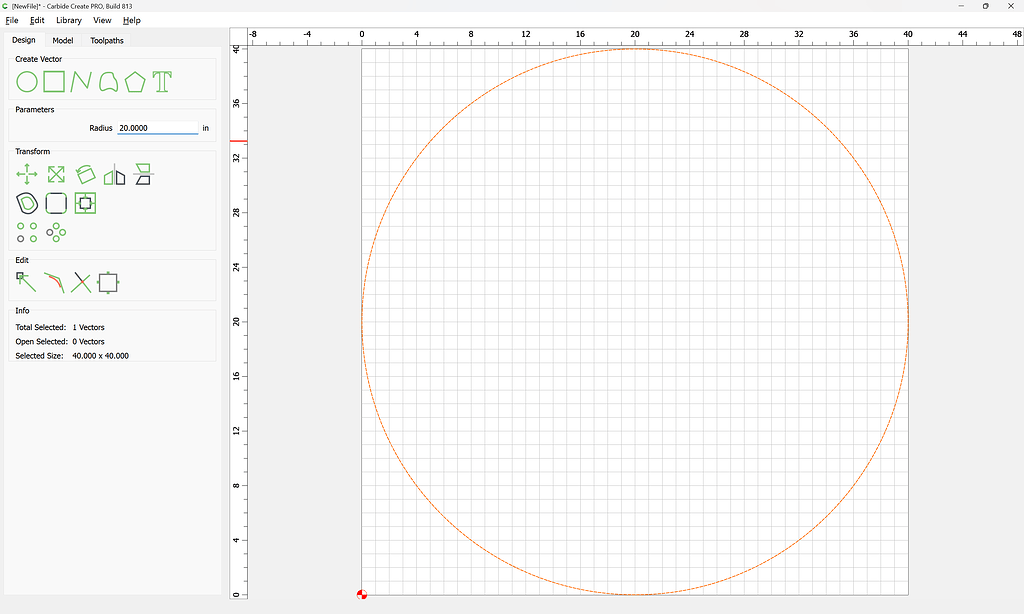Select the Rectangle create vector tool
The image size is (1024, 614).
(54, 82)
